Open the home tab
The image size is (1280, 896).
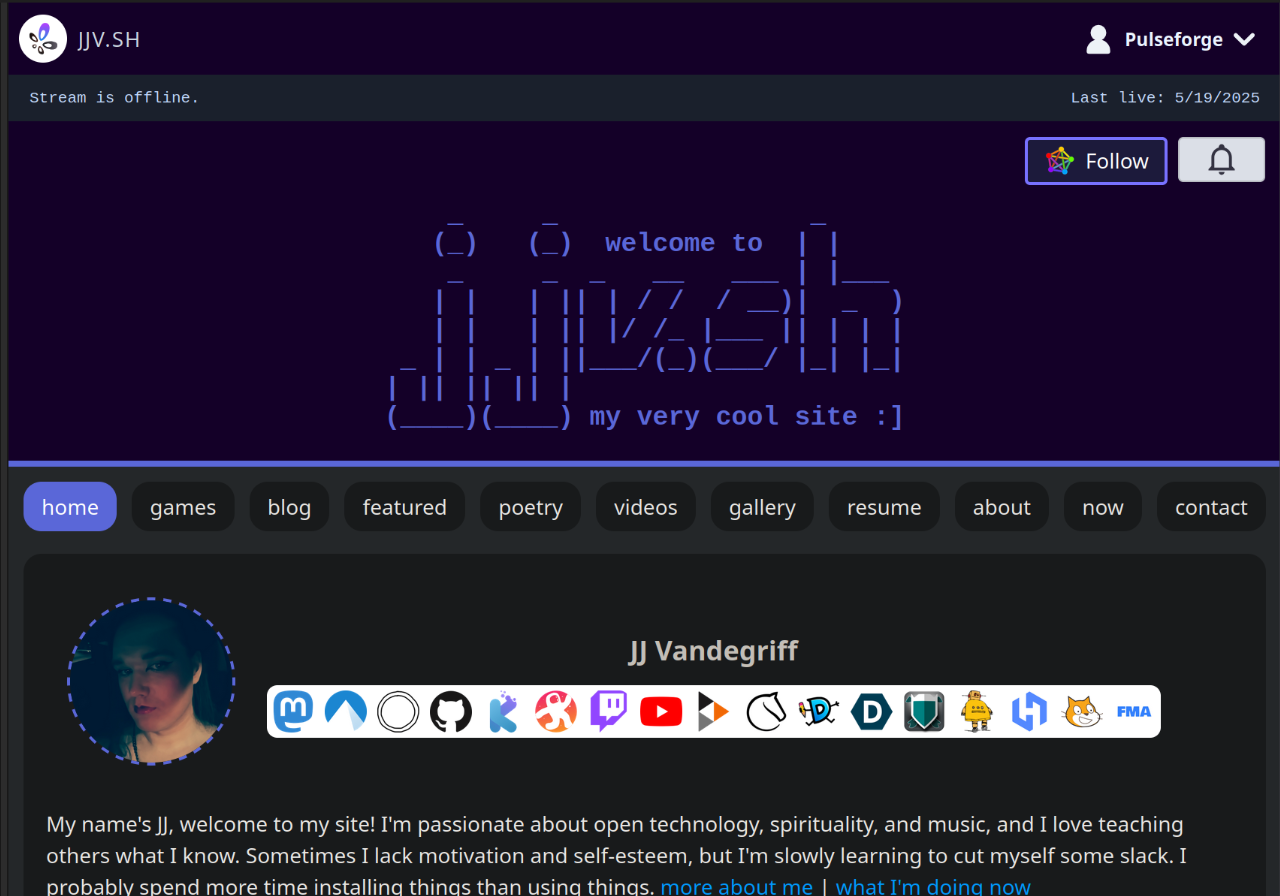click(x=70, y=507)
